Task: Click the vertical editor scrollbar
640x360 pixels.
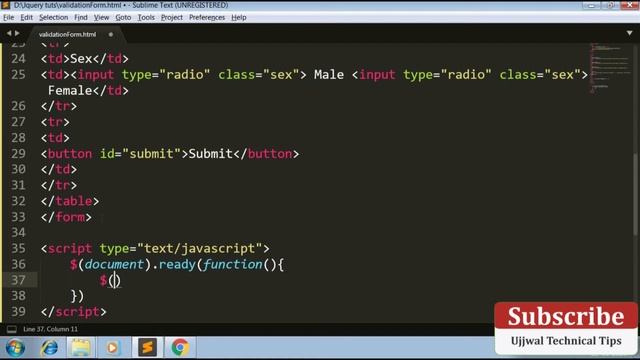Action: (x=636, y=194)
